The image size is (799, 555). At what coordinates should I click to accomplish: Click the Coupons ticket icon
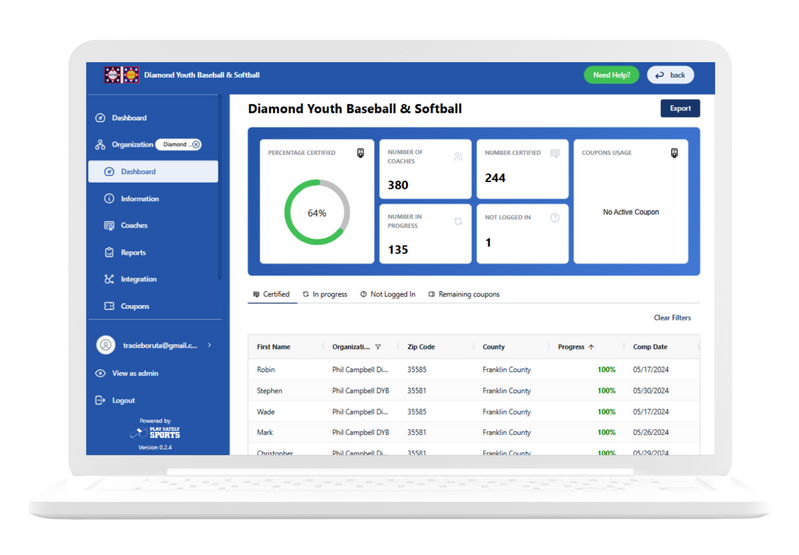[109, 307]
